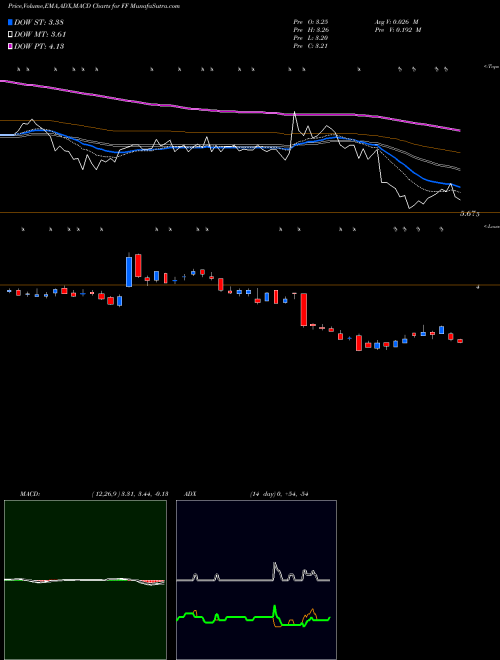Screen dimensions: 500x660
Task: Click the tallest red candle of the sharp drop
Action: point(303,309)
